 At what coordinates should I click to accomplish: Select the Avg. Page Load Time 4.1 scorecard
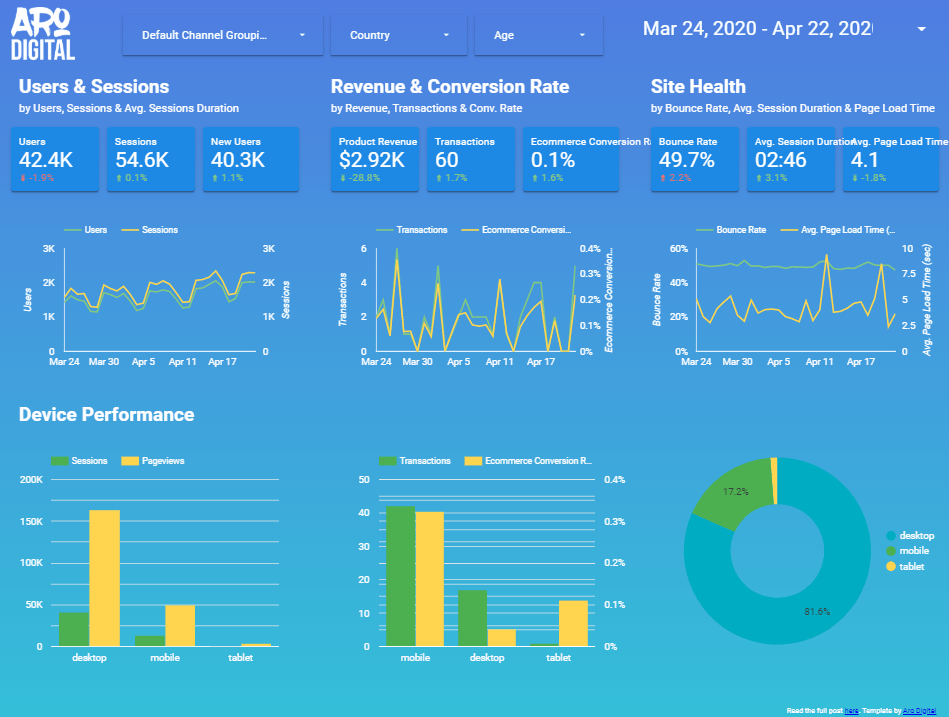pos(891,159)
